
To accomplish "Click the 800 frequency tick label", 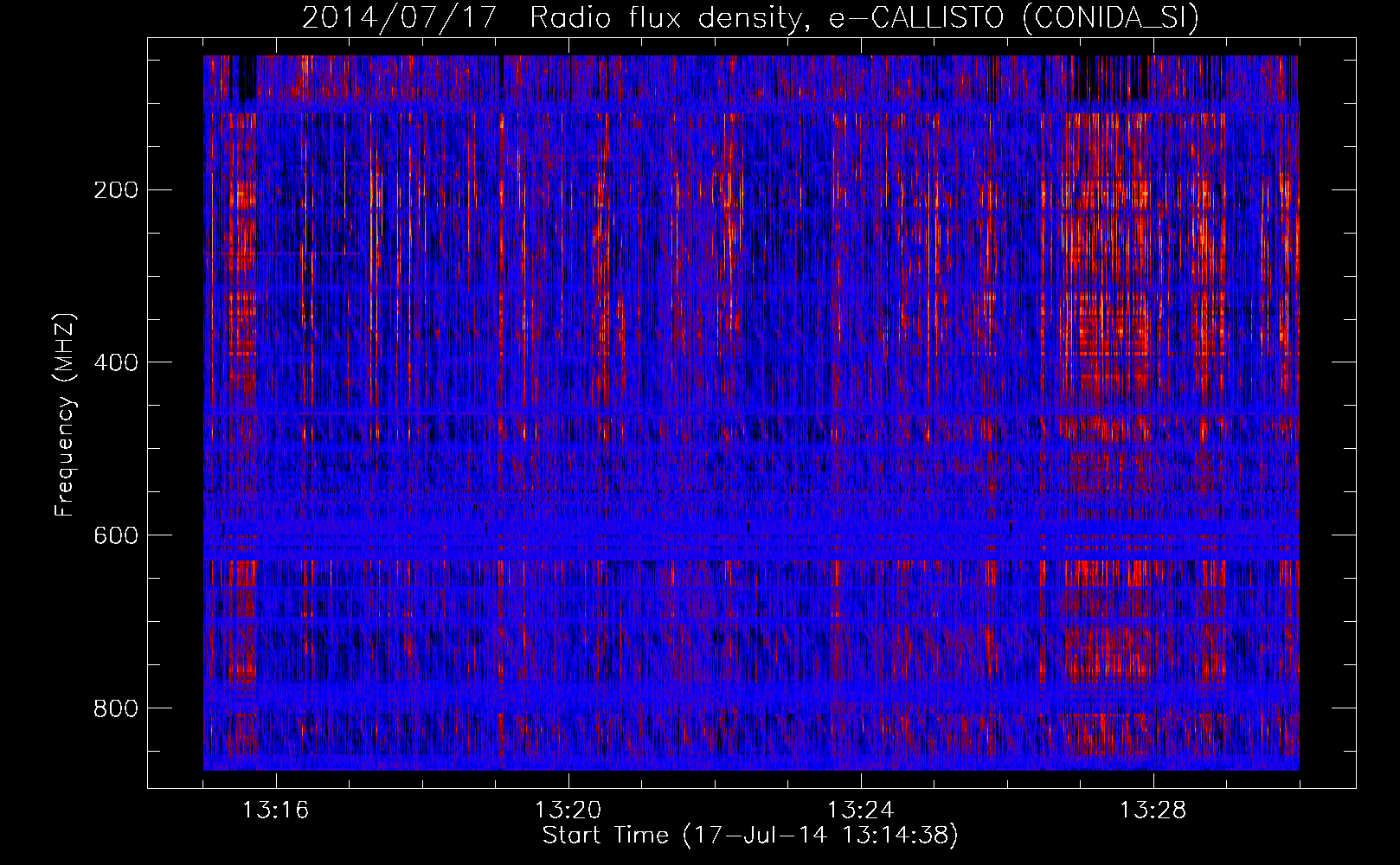I will (x=115, y=708).
